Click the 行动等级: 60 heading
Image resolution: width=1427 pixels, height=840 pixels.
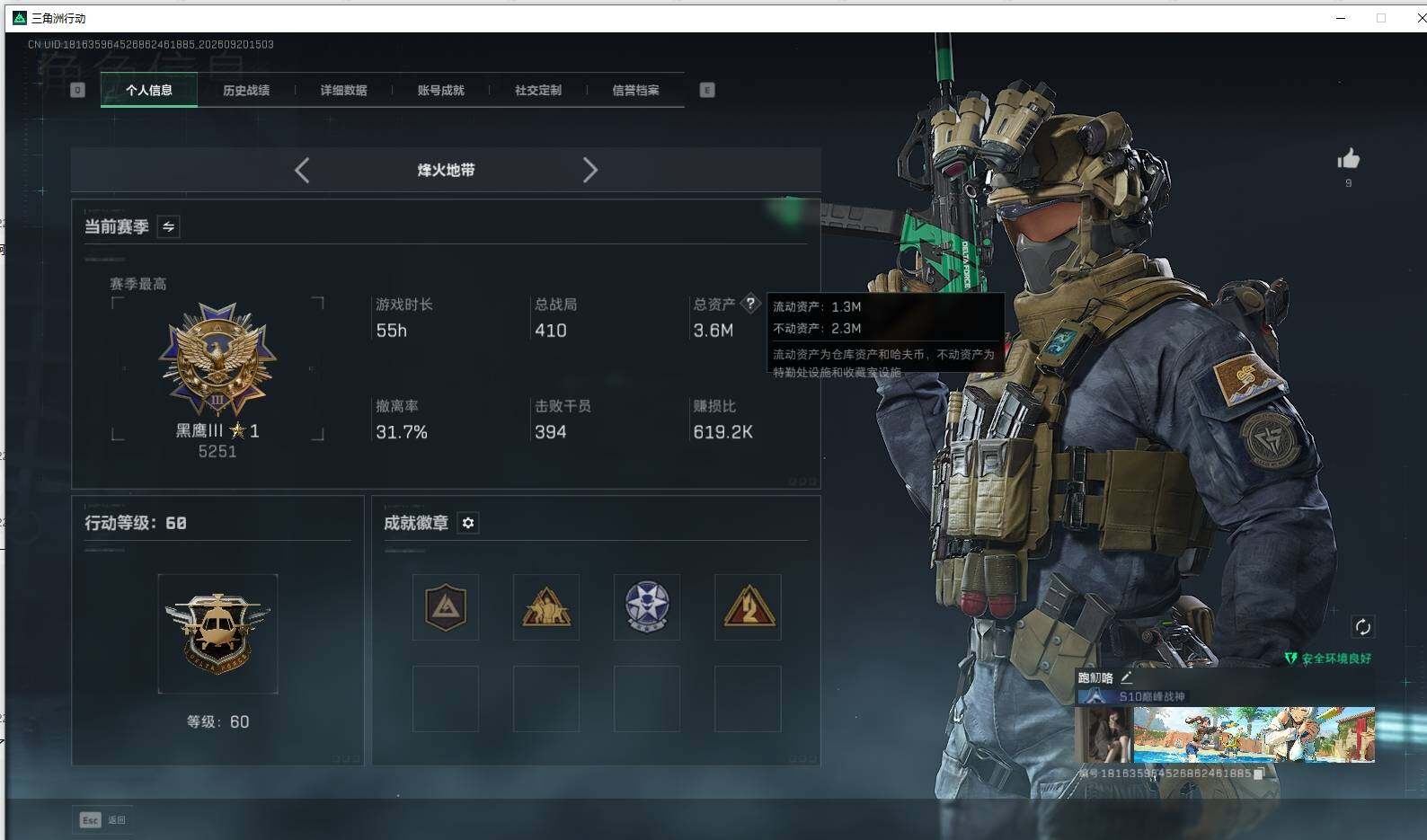coord(136,523)
